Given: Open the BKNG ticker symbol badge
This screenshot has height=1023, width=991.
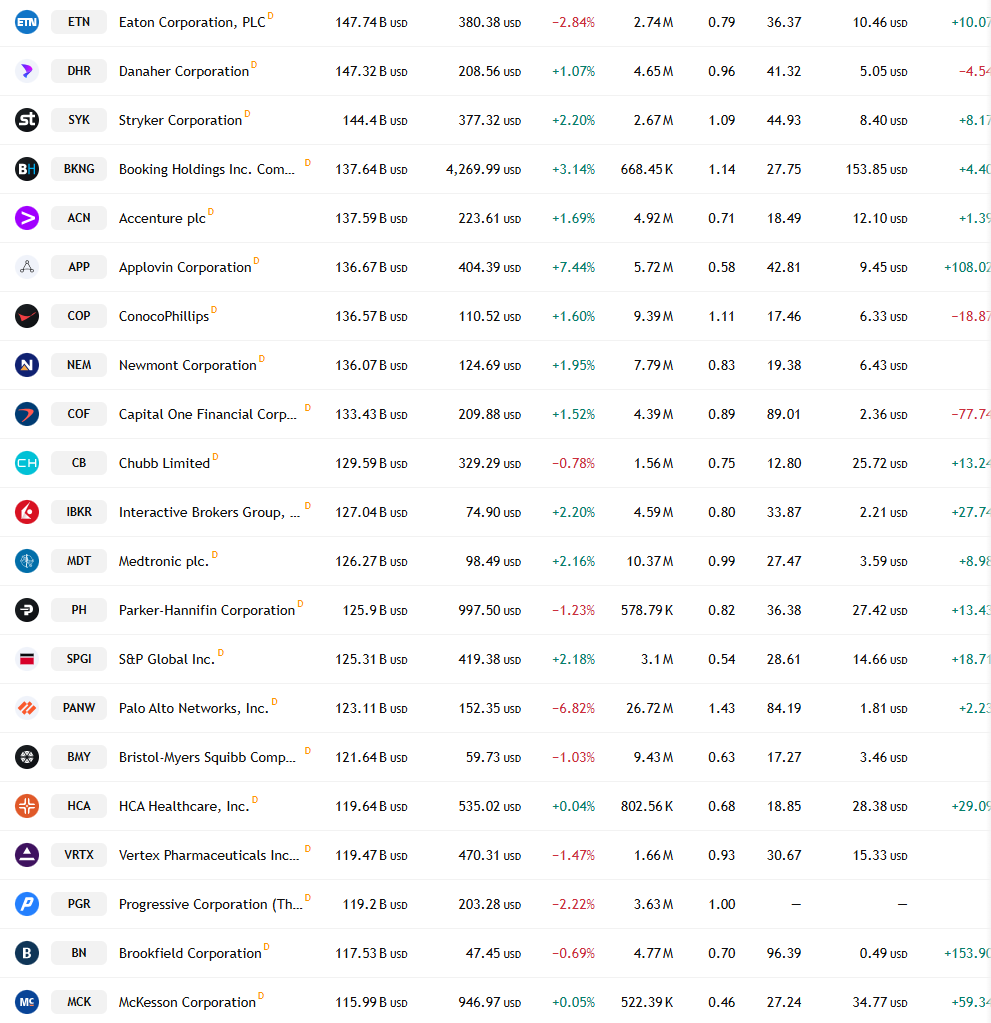Looking at the screenshot, I should 79,169.
